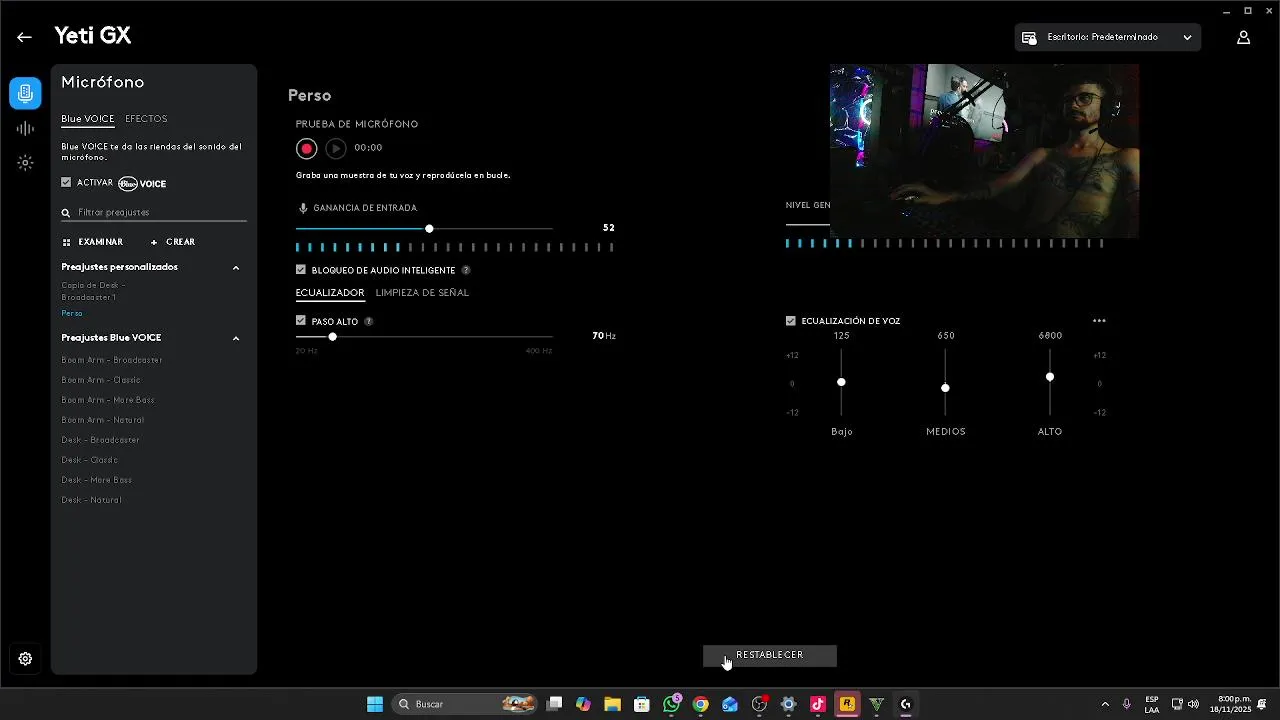The height and width of the screenshot is (720, 1280).
Task: Select the Desk - Broadcaster preset
Action: [101, 440]
